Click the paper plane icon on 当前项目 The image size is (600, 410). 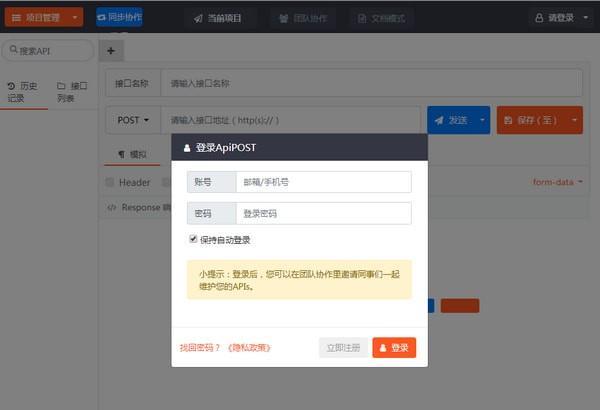198,18
